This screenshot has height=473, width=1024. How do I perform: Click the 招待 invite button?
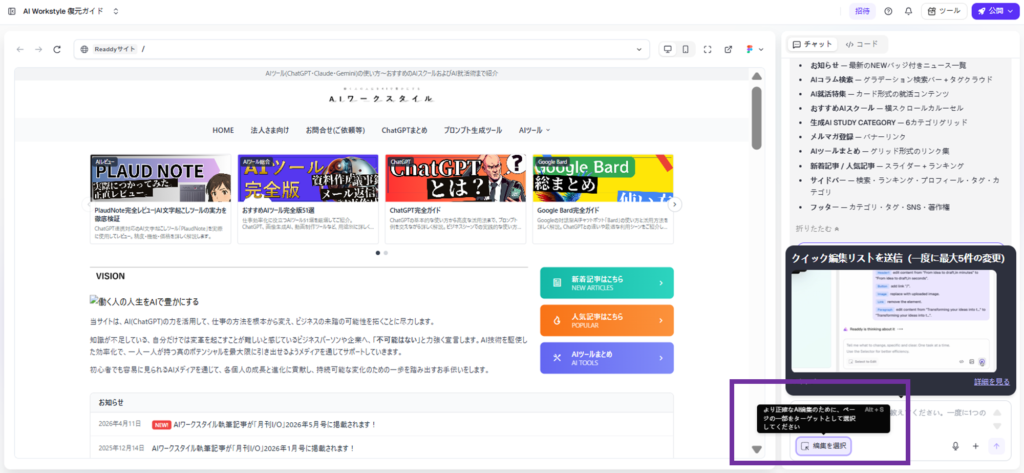click(x=862, y=11)
